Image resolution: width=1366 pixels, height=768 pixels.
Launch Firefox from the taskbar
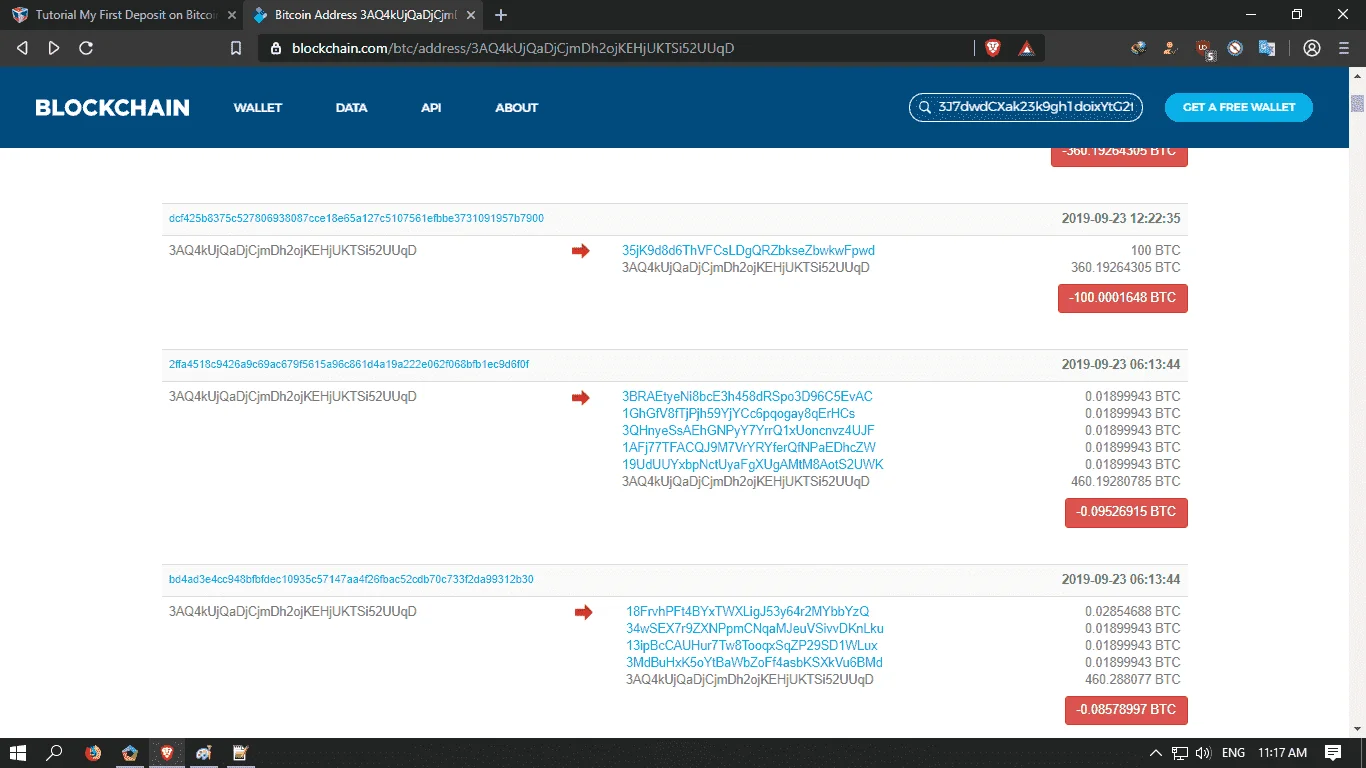[93, 753]
